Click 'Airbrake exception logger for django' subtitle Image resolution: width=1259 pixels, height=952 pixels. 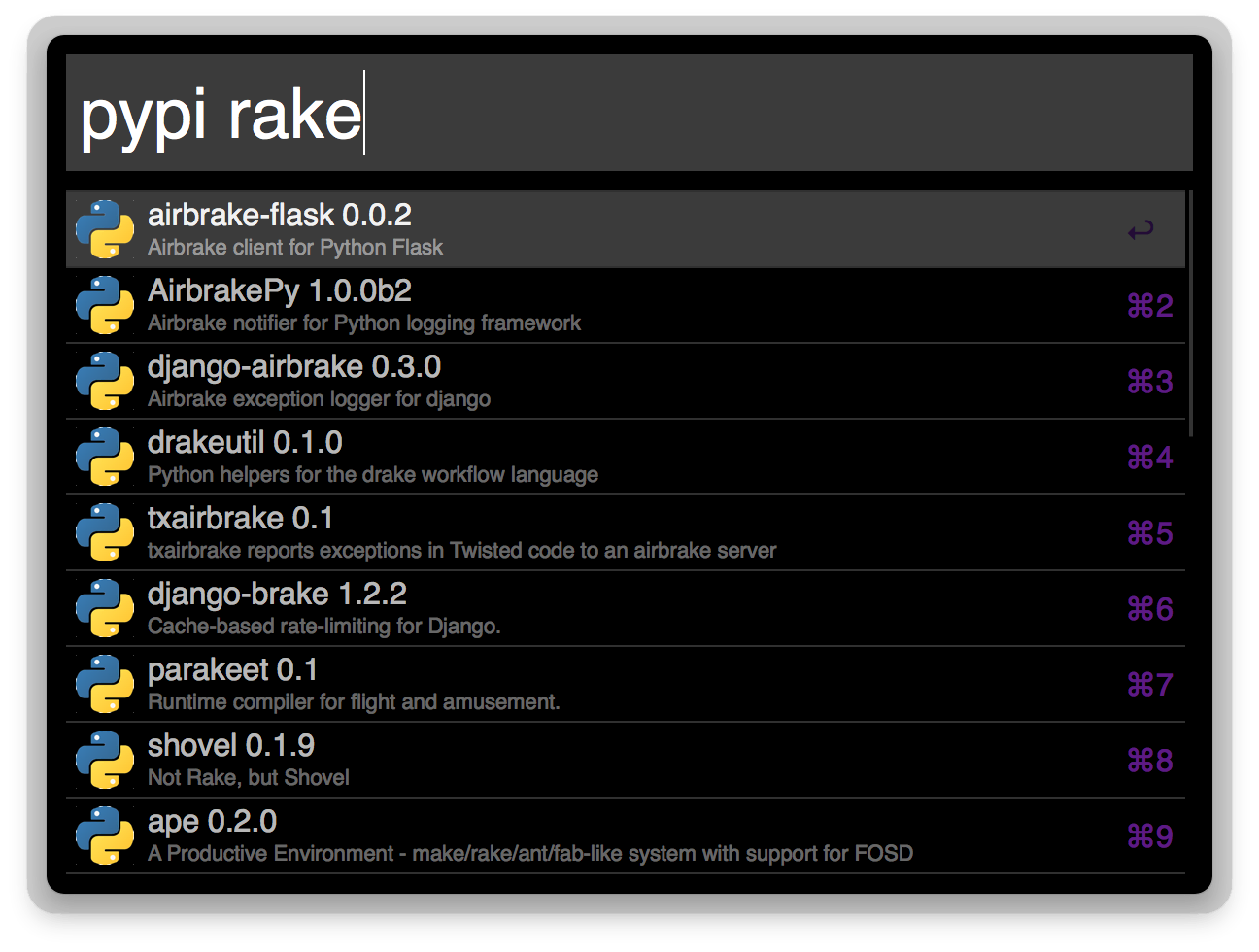click(319, 399)
